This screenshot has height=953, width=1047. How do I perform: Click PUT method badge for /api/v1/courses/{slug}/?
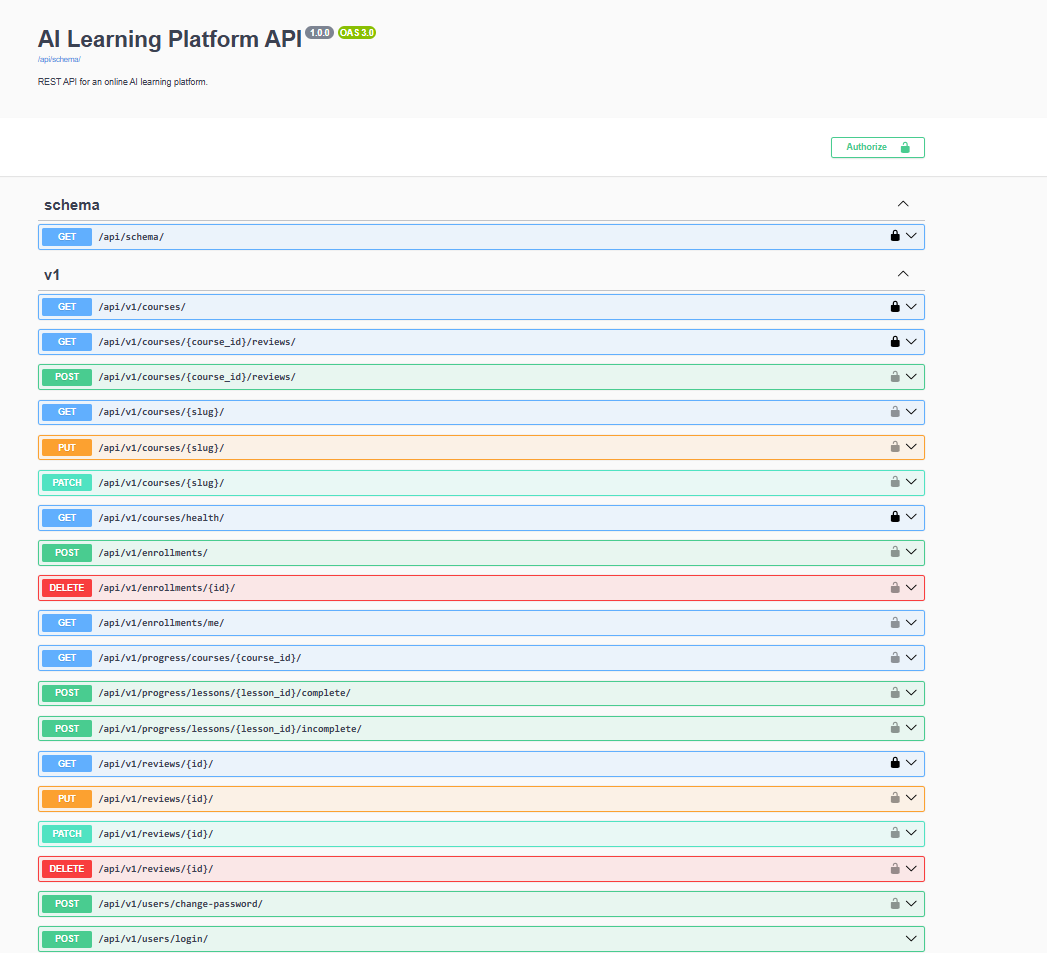pyautogui.click(x=67, y=447)
